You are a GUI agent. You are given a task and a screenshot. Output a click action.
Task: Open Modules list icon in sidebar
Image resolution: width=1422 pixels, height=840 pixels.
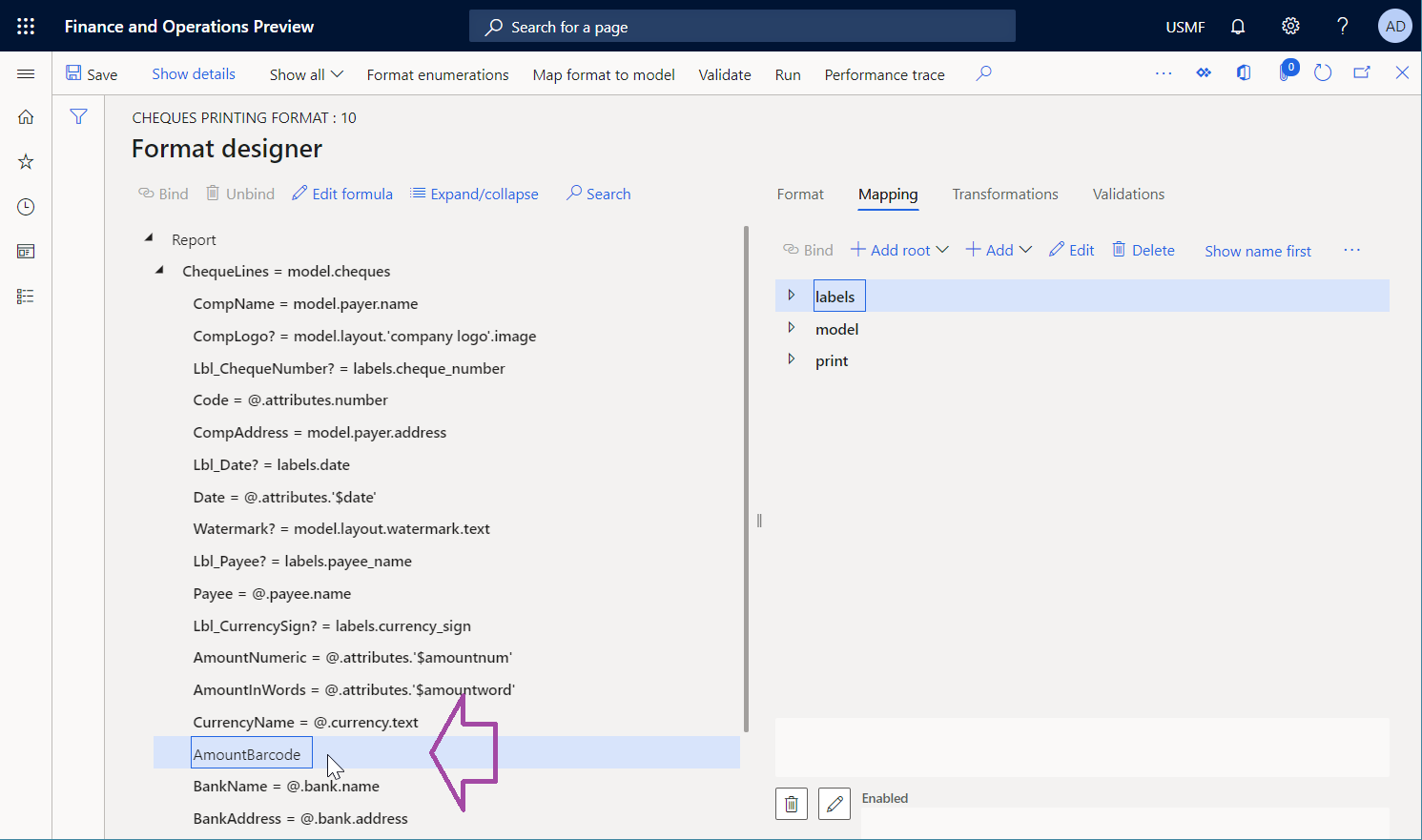tap(26, 297)
